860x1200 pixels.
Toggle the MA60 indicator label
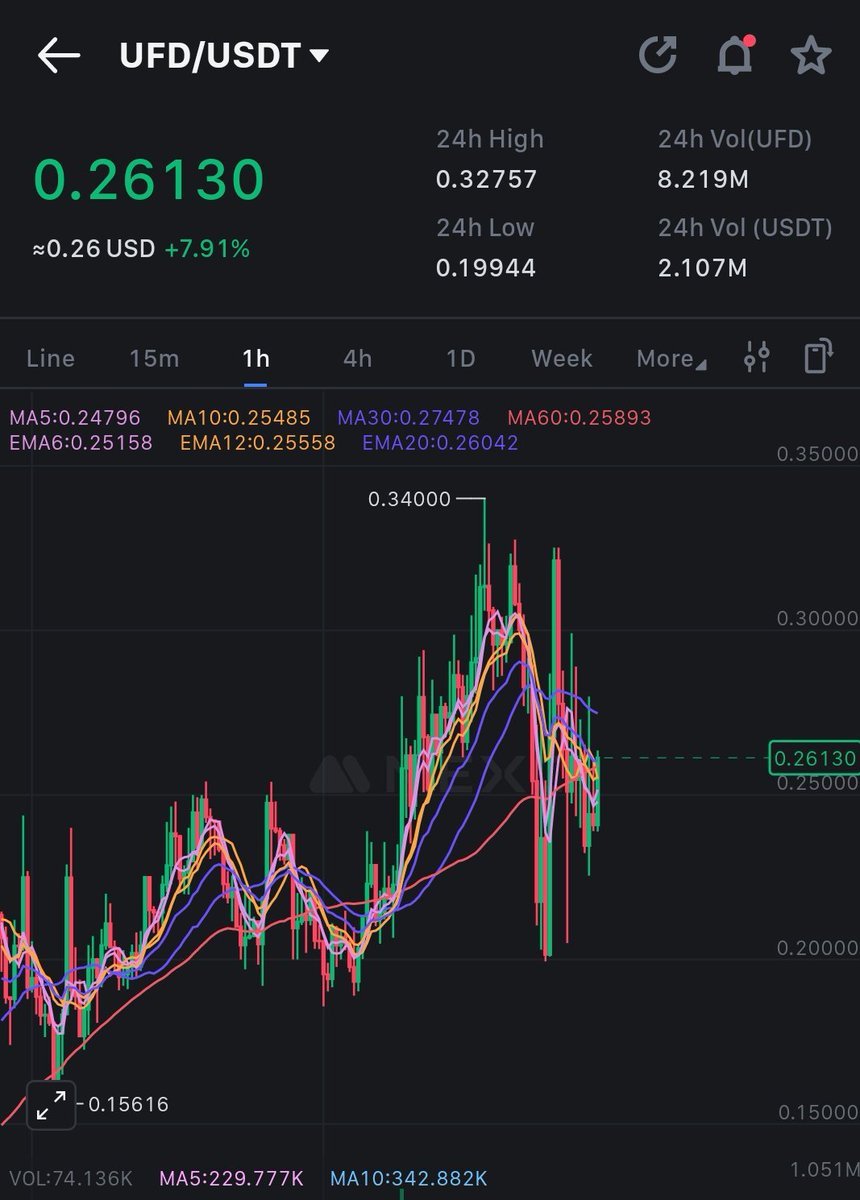pyautogui.click(x=579, y=417)
